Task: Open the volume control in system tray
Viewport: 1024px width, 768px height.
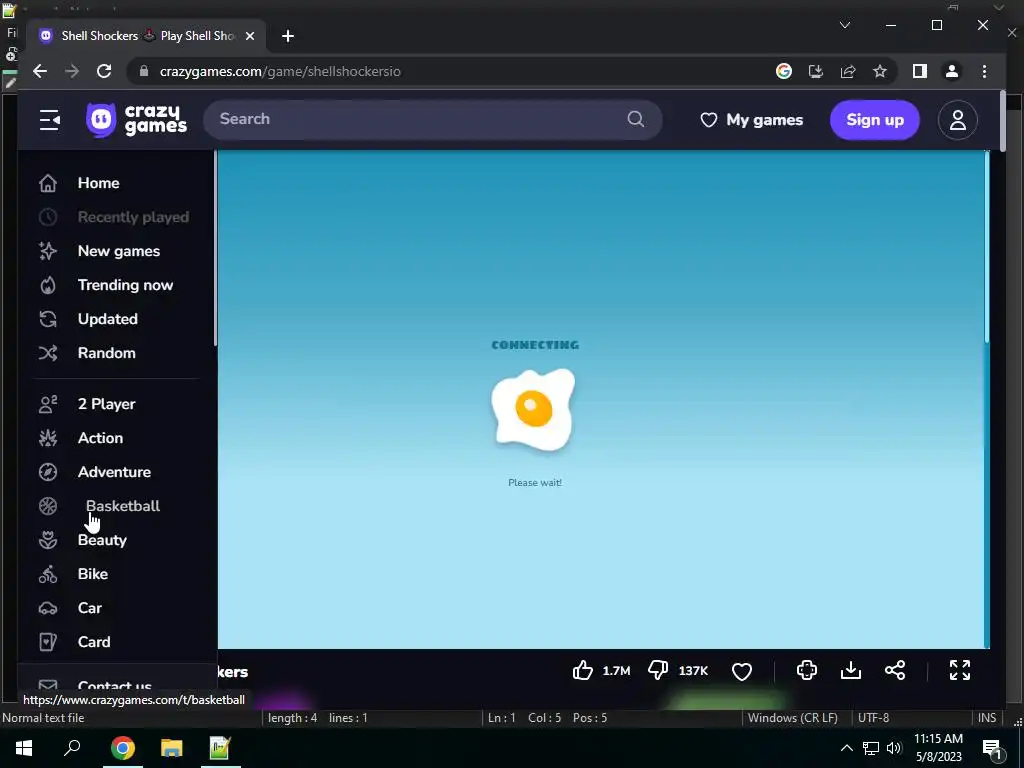Action: click(x=893, y=748)
